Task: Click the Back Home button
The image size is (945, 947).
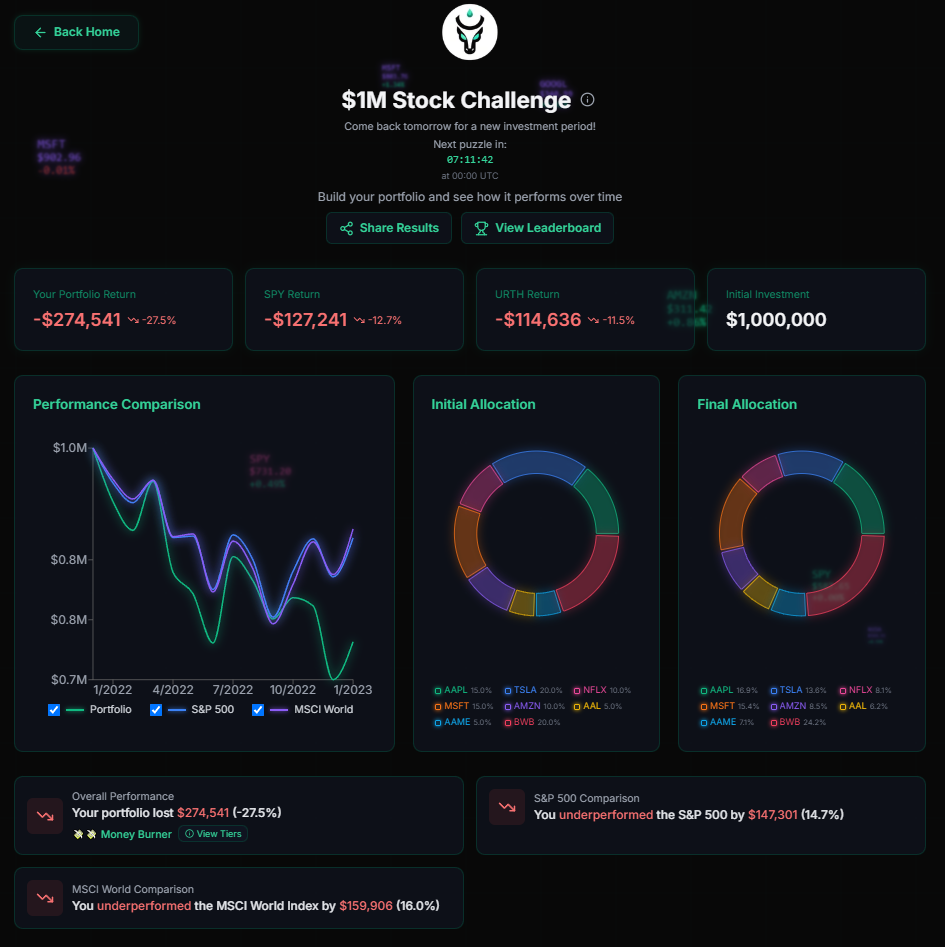Action: (x=76, y=32)
